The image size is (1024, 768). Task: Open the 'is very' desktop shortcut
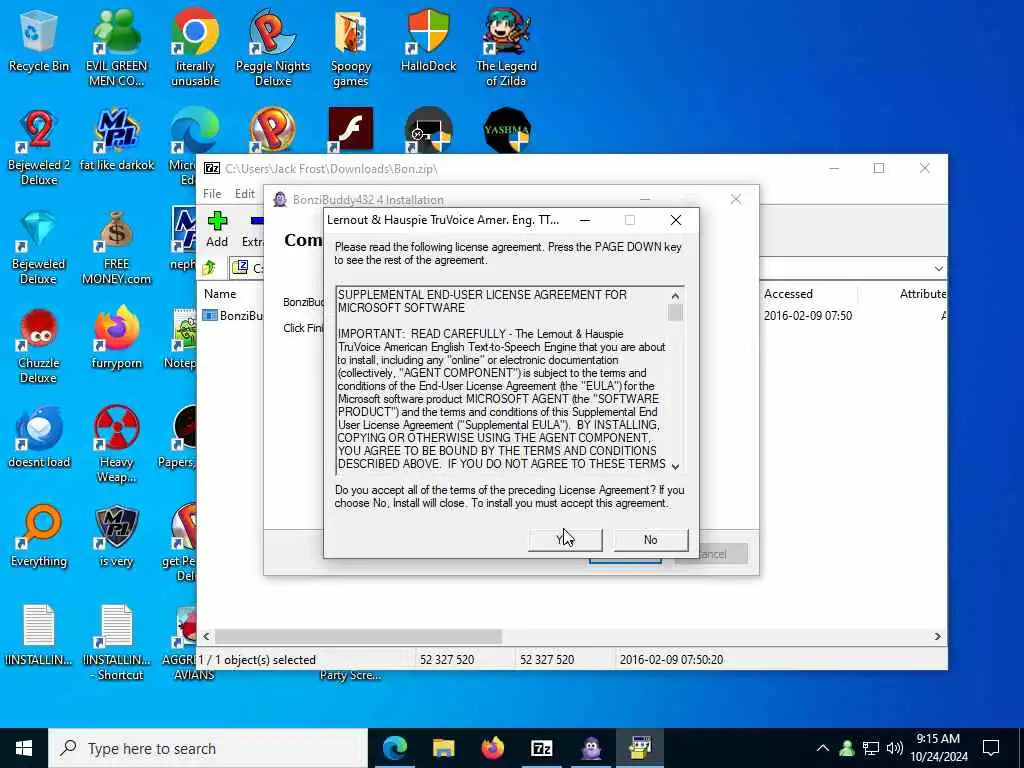coord(116,536)
